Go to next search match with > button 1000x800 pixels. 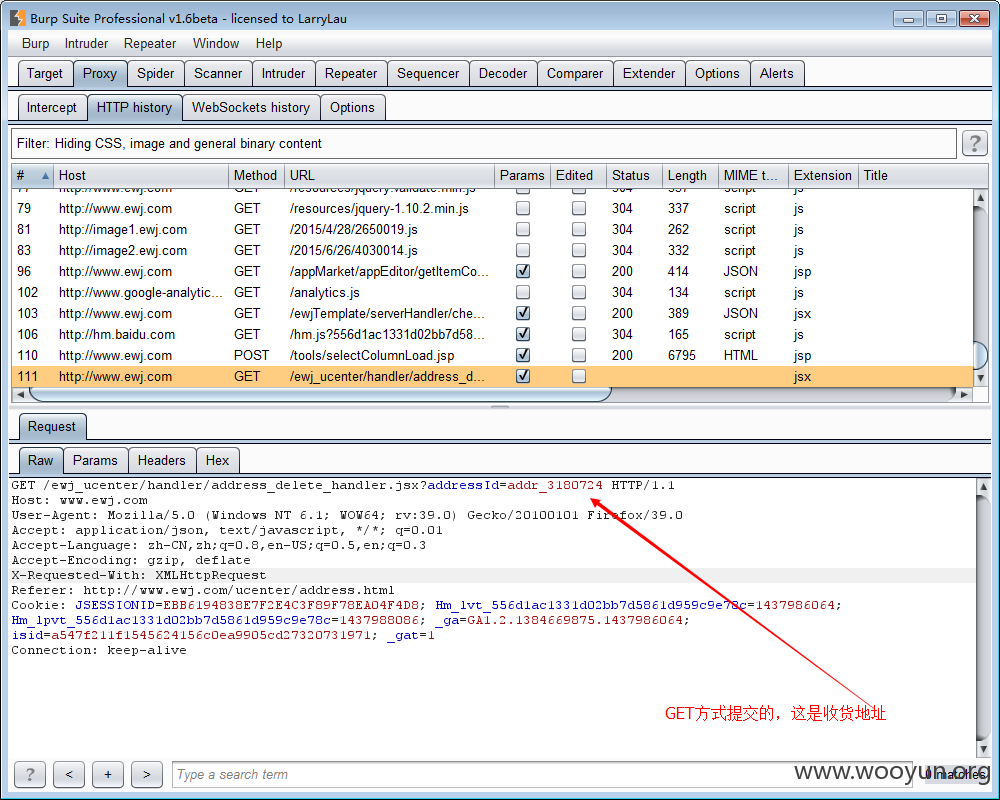147,774
